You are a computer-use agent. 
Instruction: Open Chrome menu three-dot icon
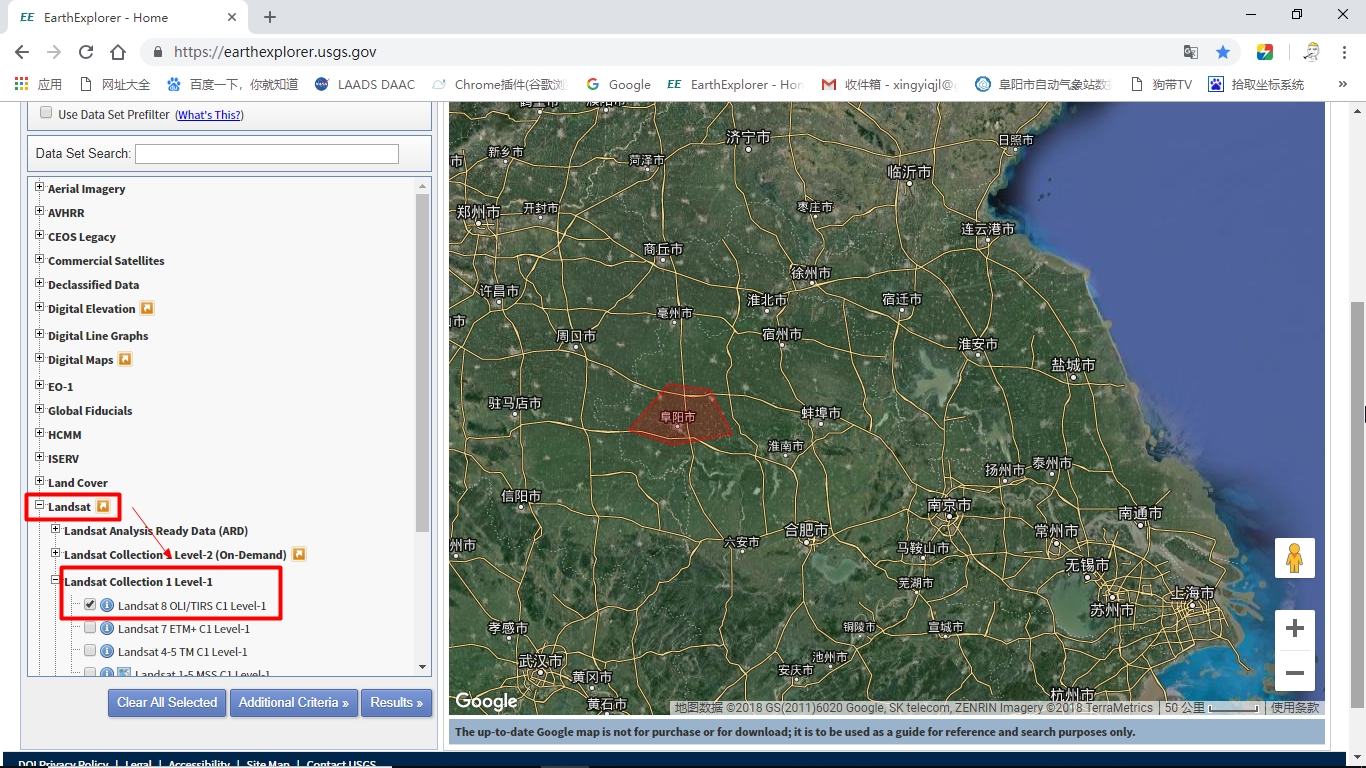(x=1345, y=52)
